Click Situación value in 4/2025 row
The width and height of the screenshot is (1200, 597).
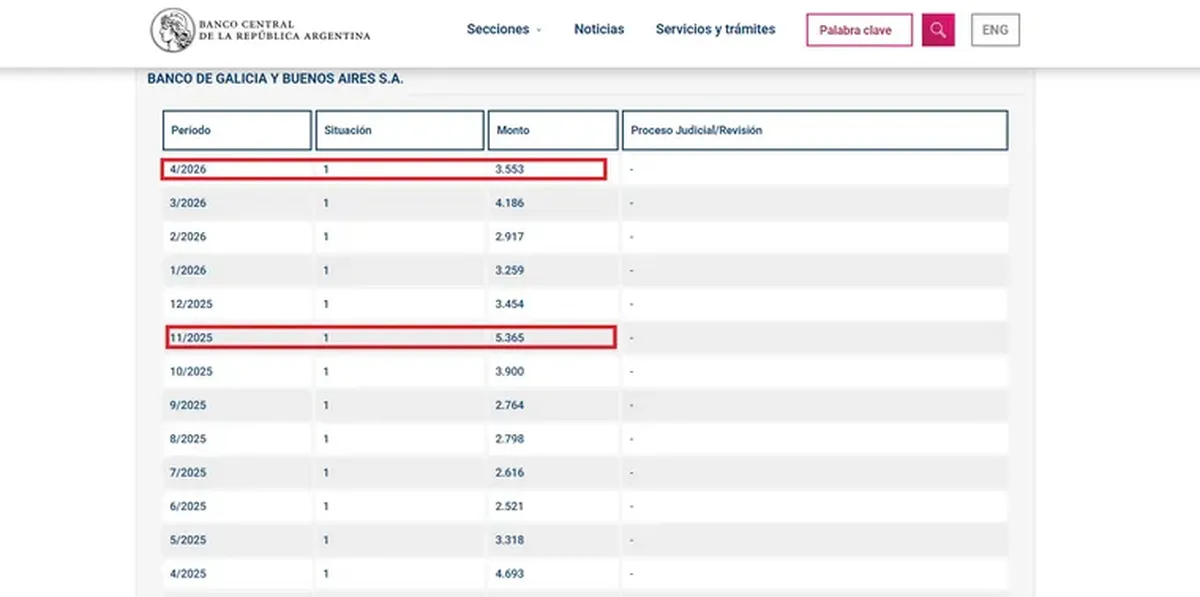(326, 574)
